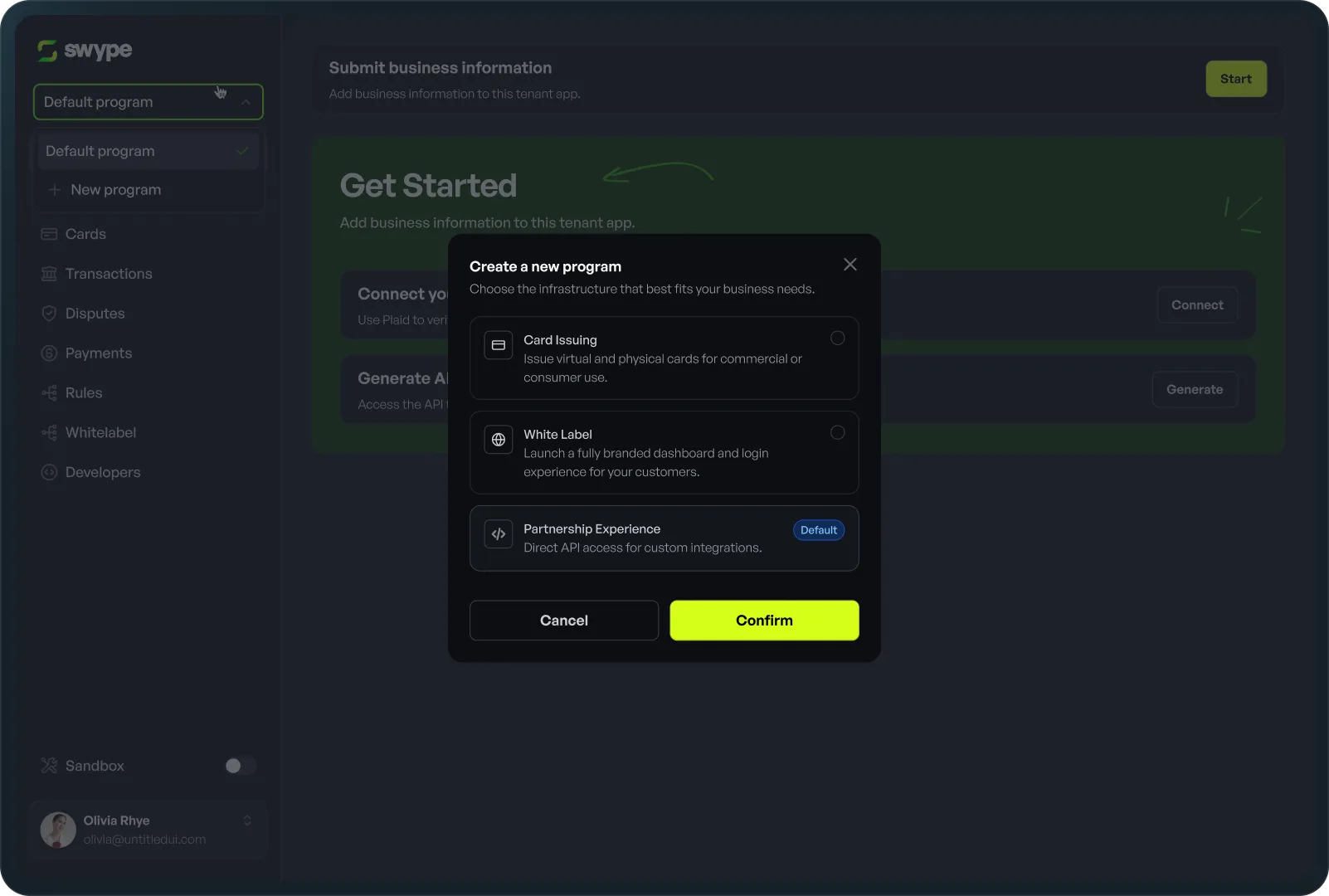Click the plus icon for New program
This screenshot has width=1329, height=896.
point(55,190)
